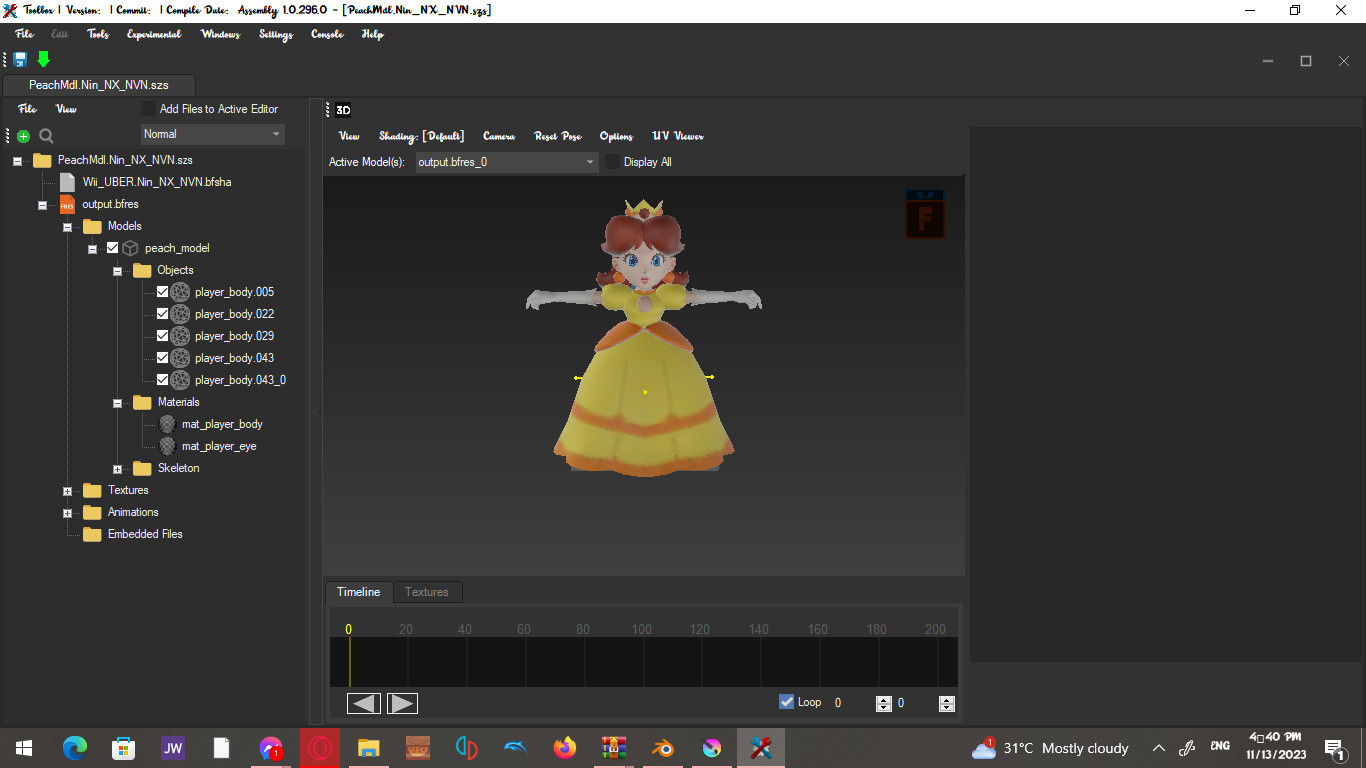Click the peach_model cube icon
The width and height of the screenshot is (1366, 768).
(130, 247)
